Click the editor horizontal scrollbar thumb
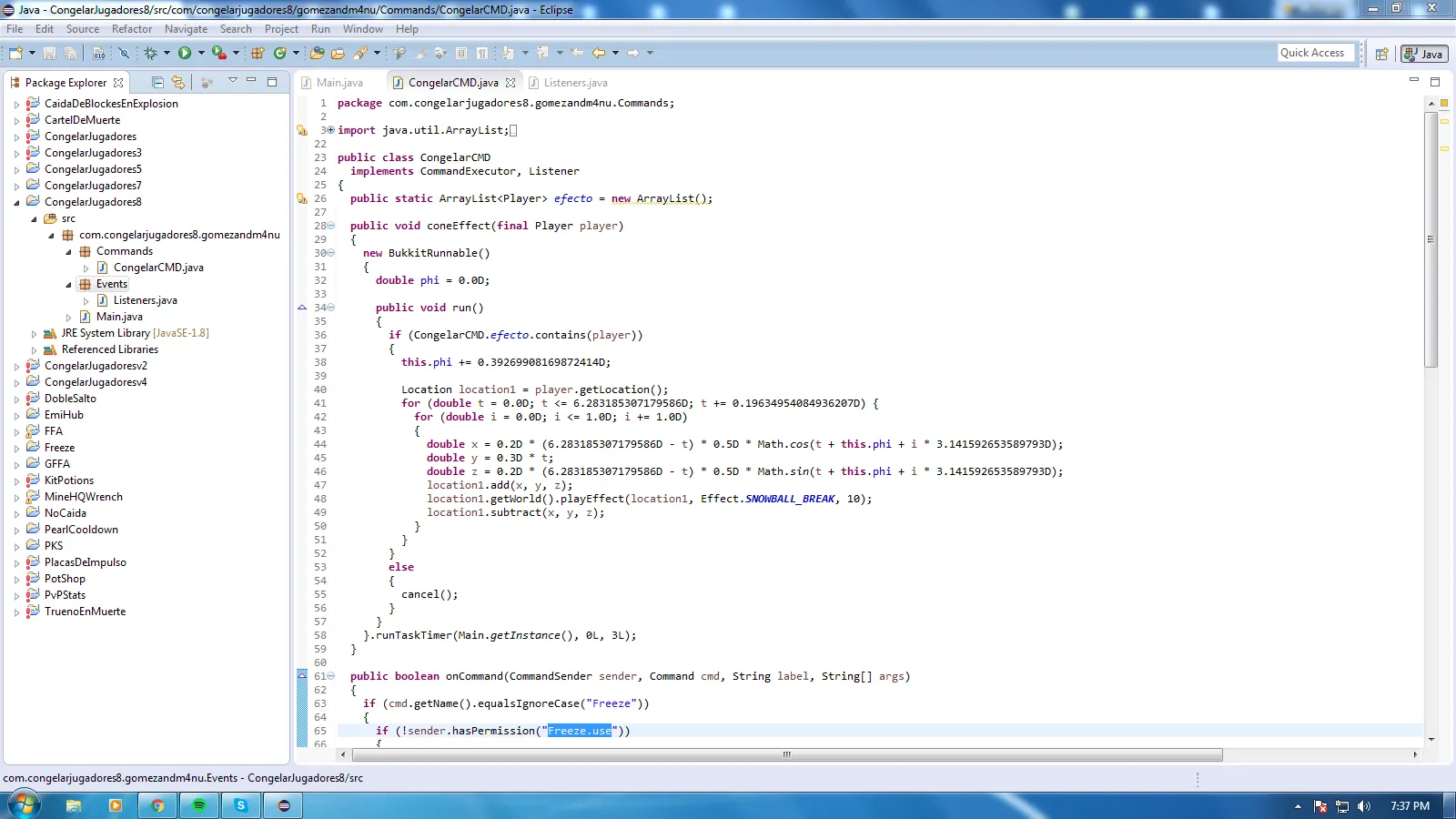 pyautogui.click(x=787, y=754)
